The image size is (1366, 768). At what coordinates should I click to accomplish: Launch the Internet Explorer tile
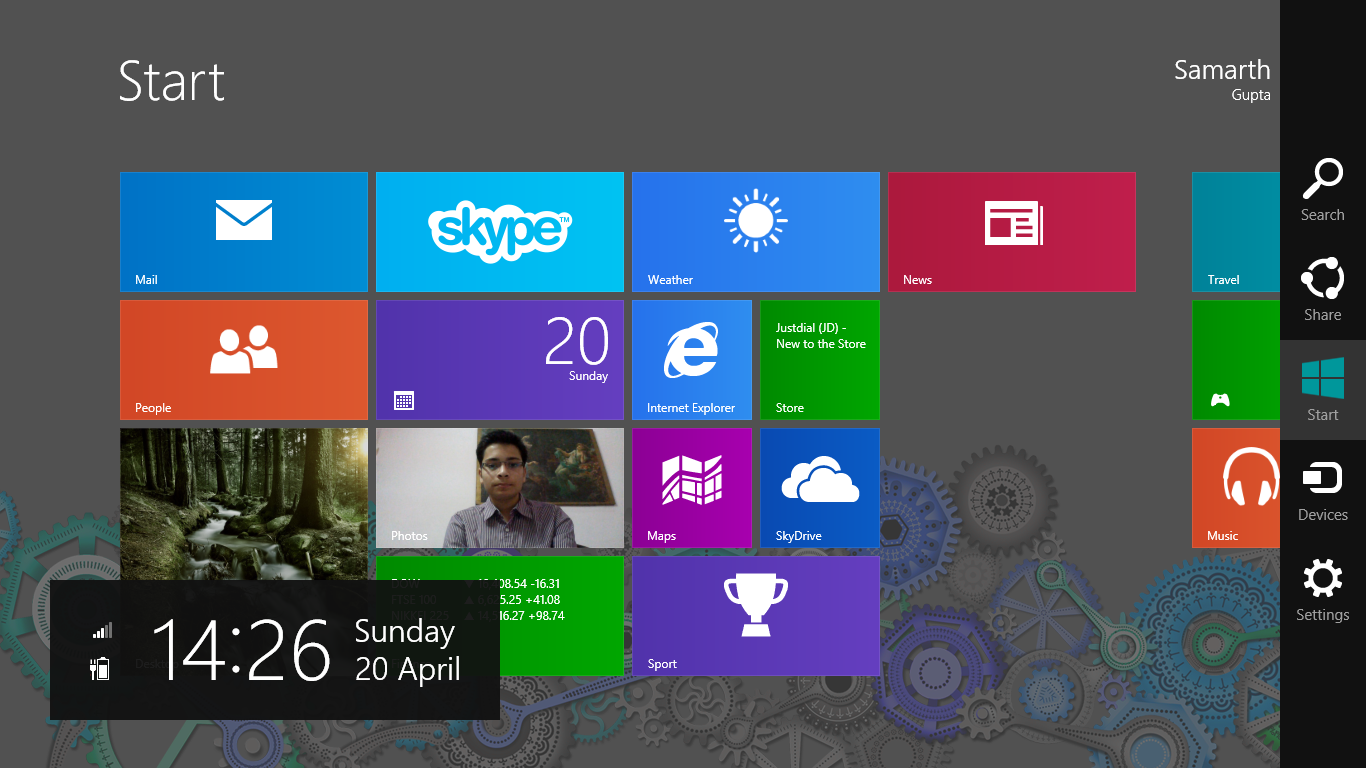[x=692, y=360]
